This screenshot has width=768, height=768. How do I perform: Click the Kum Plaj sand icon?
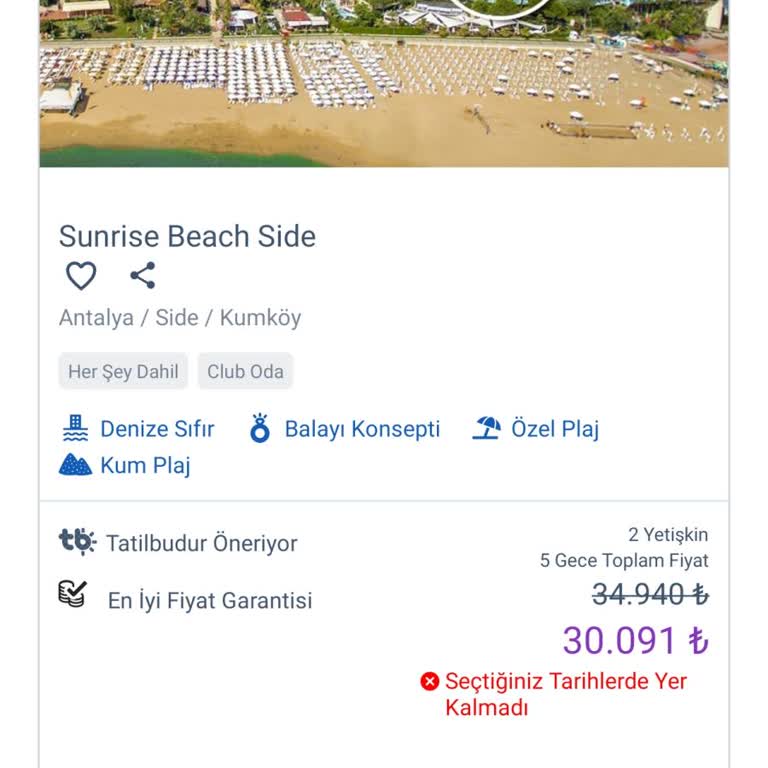(75, 465)
